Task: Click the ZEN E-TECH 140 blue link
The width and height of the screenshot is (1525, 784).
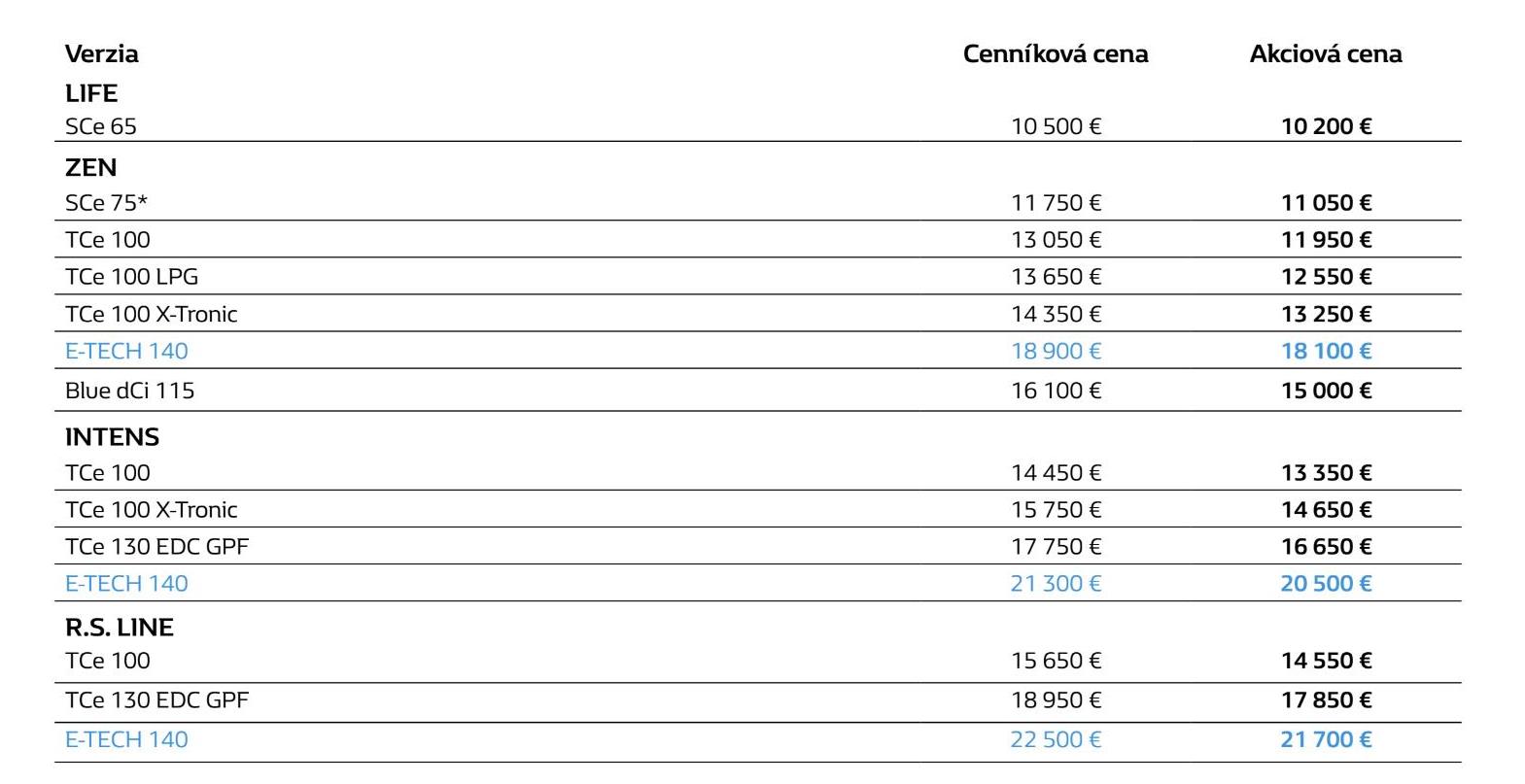Action: 126,351
